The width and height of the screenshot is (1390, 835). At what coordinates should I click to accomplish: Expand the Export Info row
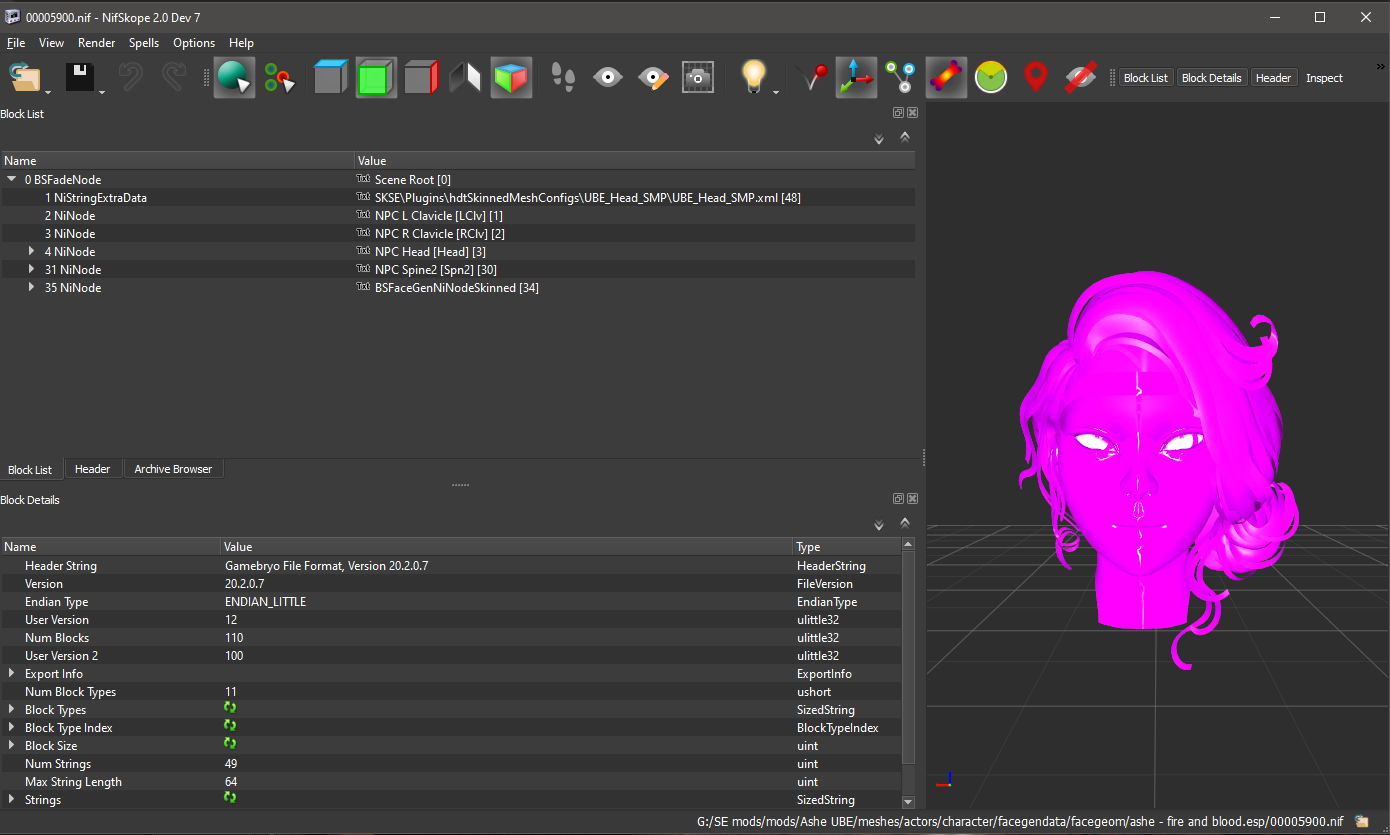pyautogui.click(x=12, y=674)
